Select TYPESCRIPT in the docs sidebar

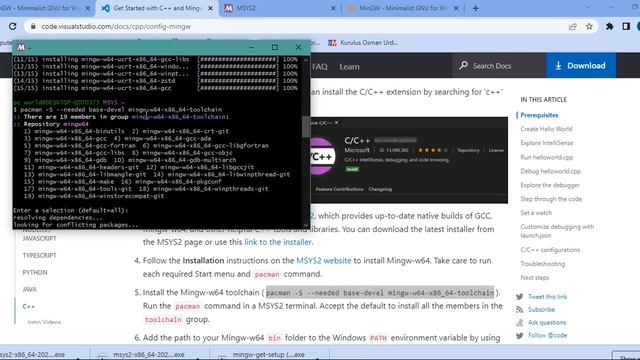[x=39, y=256]
